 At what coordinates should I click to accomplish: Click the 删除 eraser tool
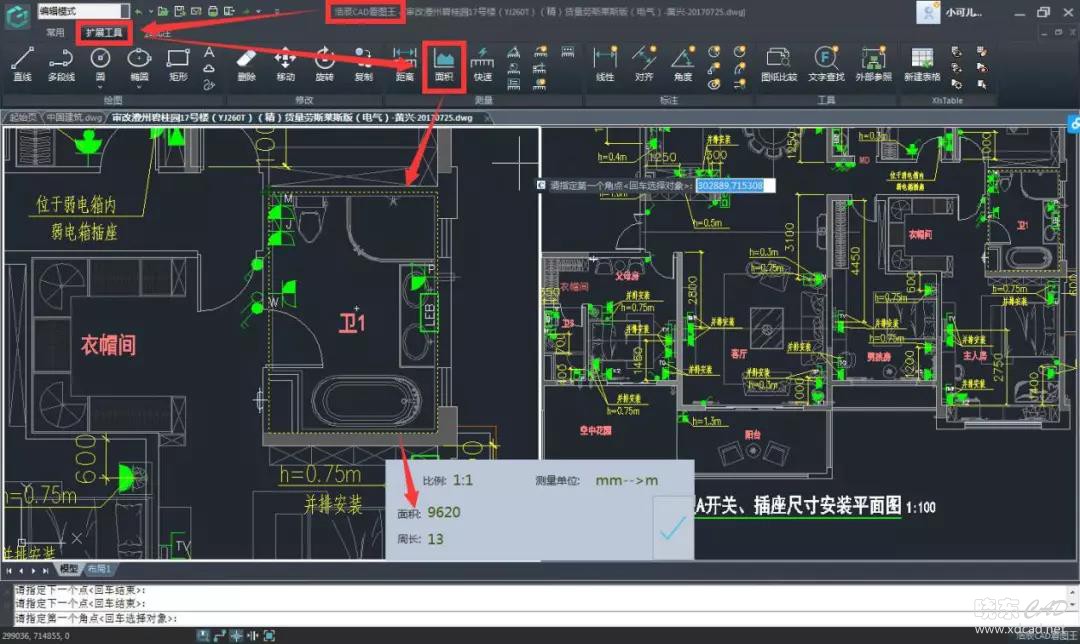click(246, 64)
